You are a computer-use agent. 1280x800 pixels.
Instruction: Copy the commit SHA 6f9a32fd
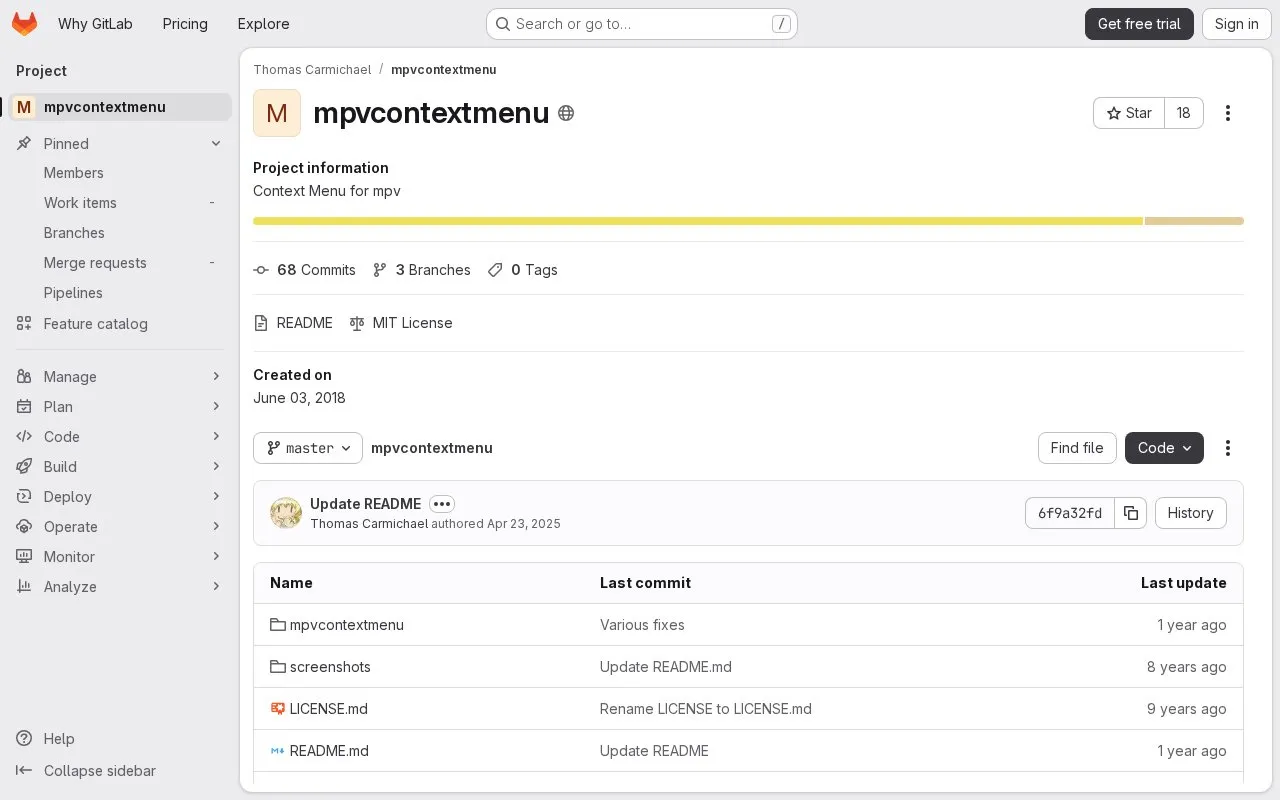click(1131, 513)
